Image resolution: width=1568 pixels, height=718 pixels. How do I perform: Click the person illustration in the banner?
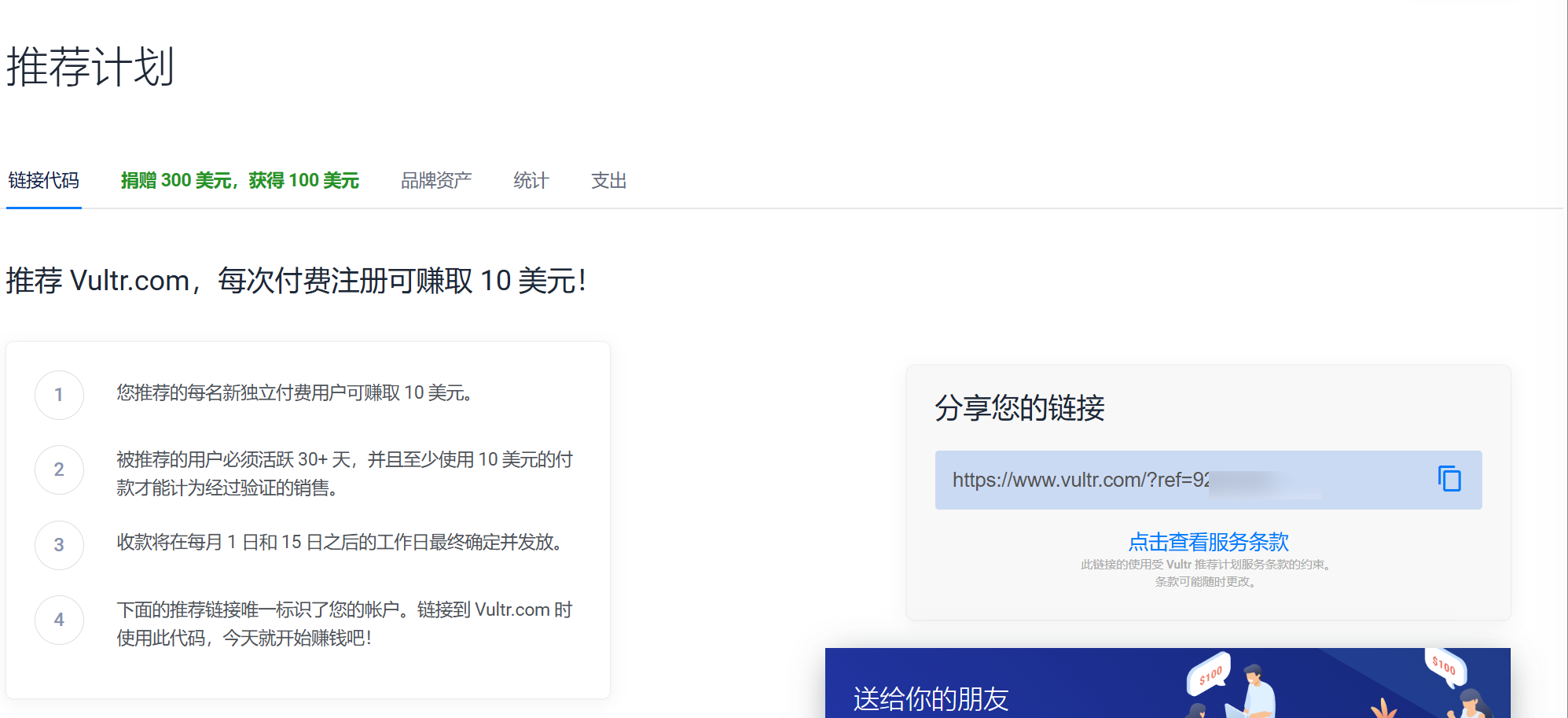[1256, 690]
